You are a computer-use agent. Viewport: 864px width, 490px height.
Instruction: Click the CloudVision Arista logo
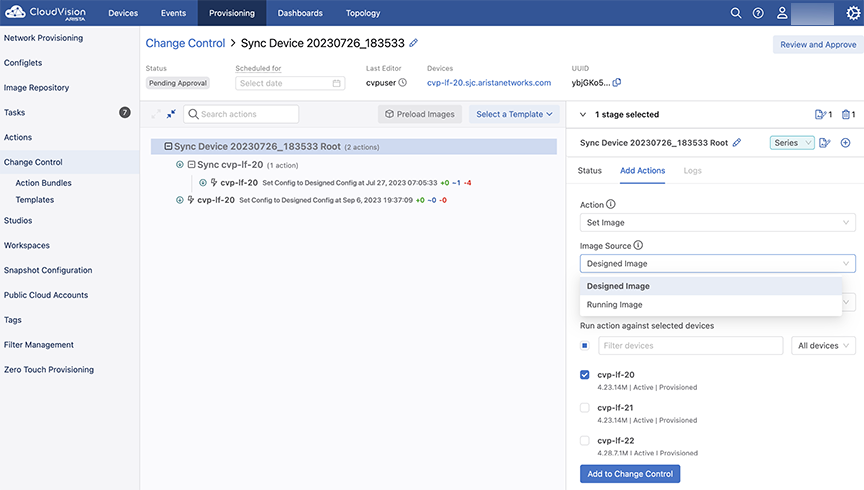(45, 13)
